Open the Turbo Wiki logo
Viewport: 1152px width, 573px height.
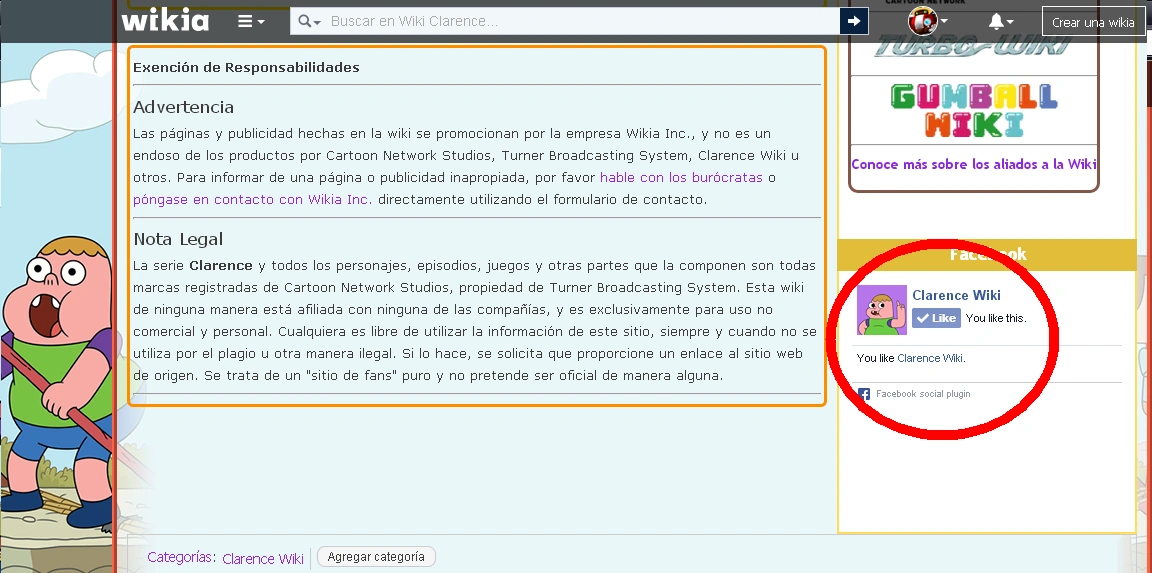click(973, 46)
